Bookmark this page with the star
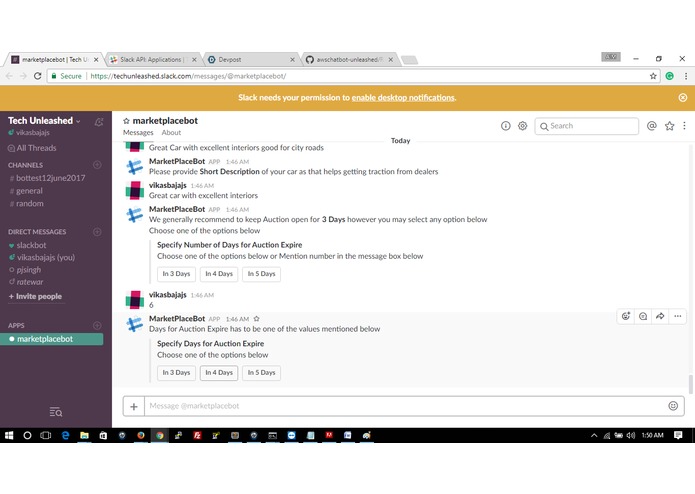The height and width of the screenshot is (494, 695). (x=653, y=76)
